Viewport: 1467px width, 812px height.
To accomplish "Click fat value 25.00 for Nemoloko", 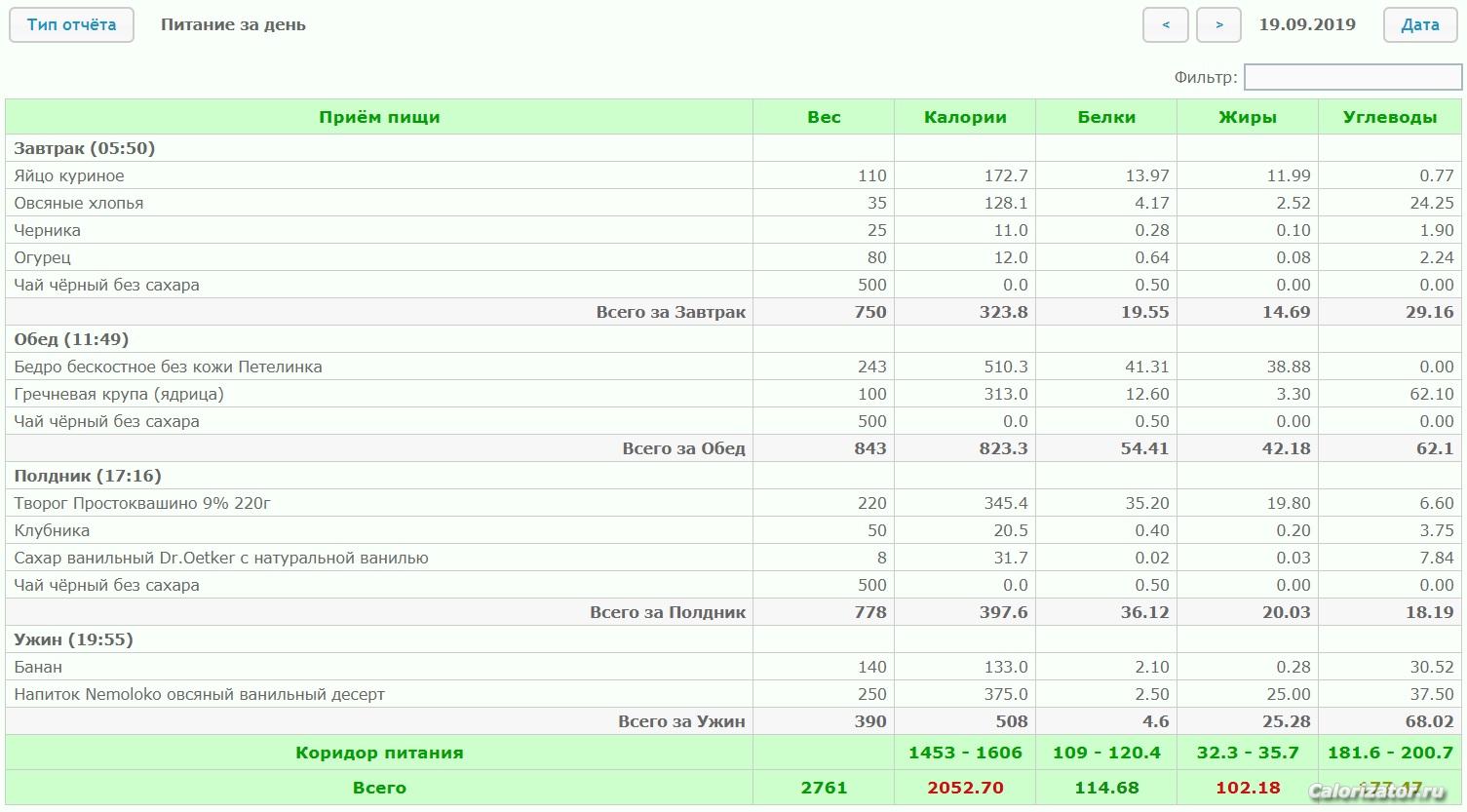I will 1289,694.
